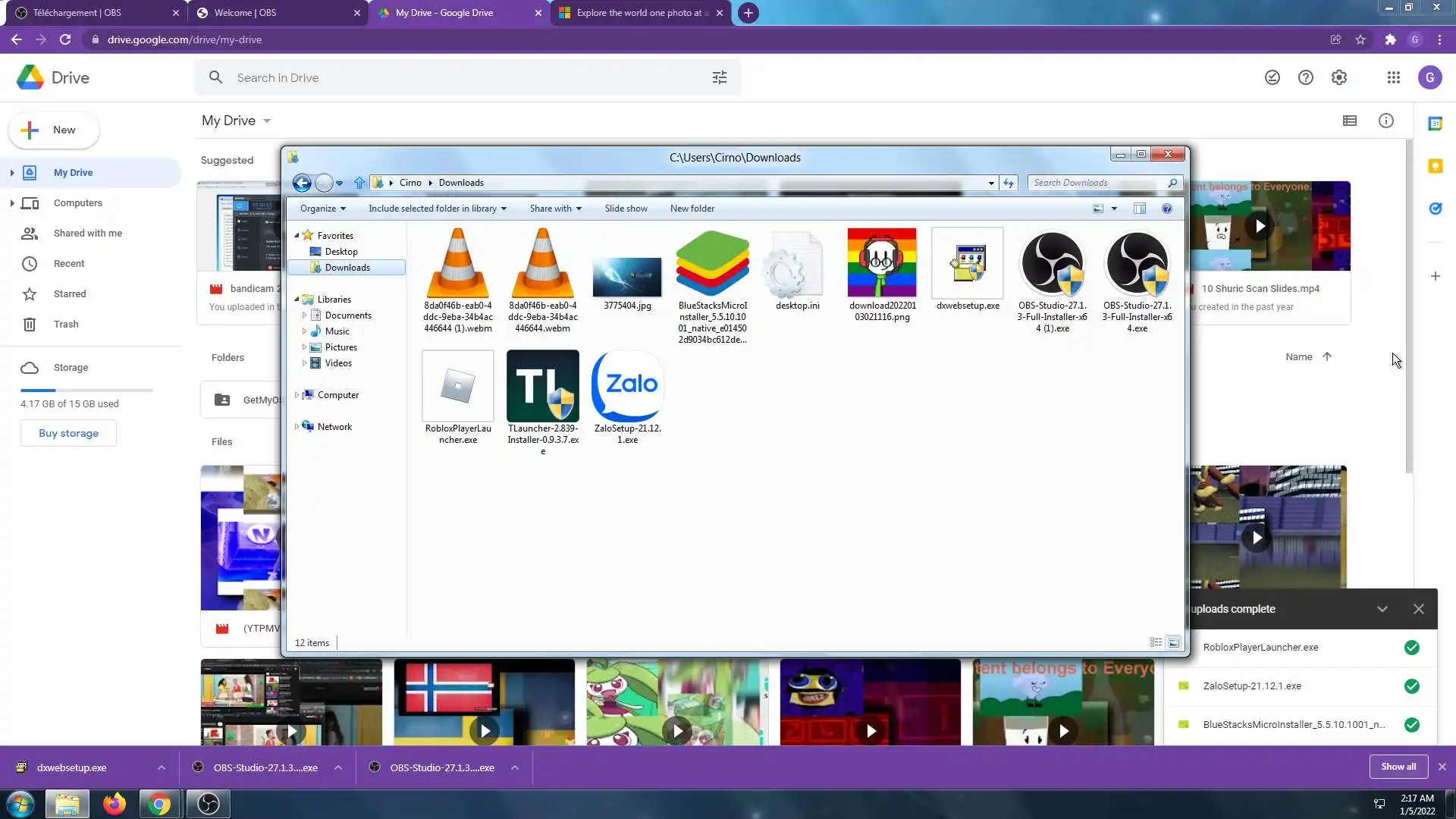Image resolution: width=1456 pixels, height=819 pixels.
Task: Expand Computer node in navigation tree
Action: coord(297,395)
